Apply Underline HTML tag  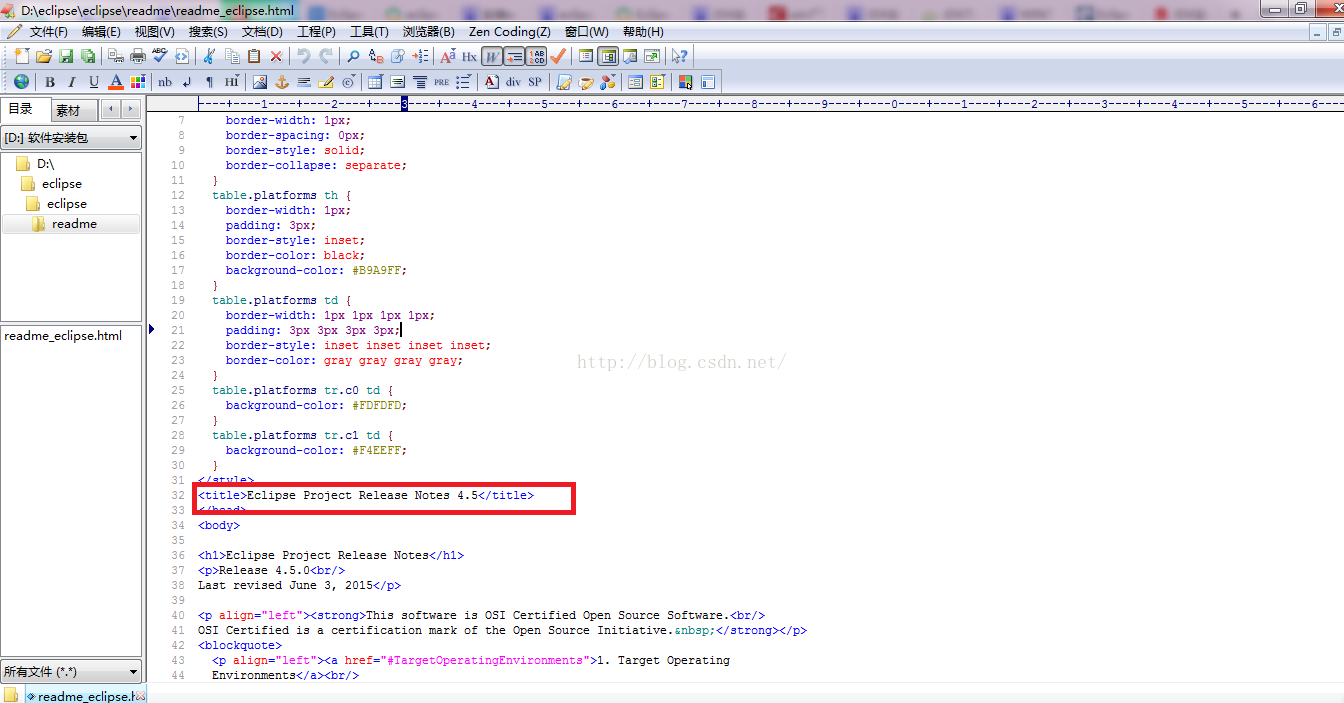(x=94, y=82)
